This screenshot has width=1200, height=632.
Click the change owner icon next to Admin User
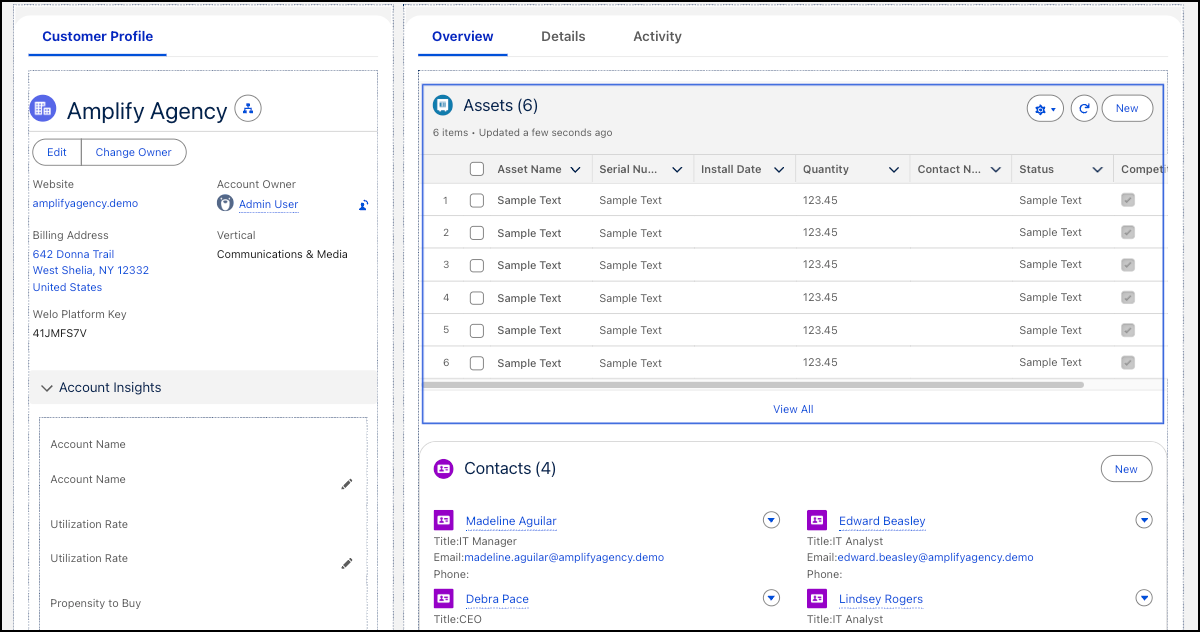point(364,205)
